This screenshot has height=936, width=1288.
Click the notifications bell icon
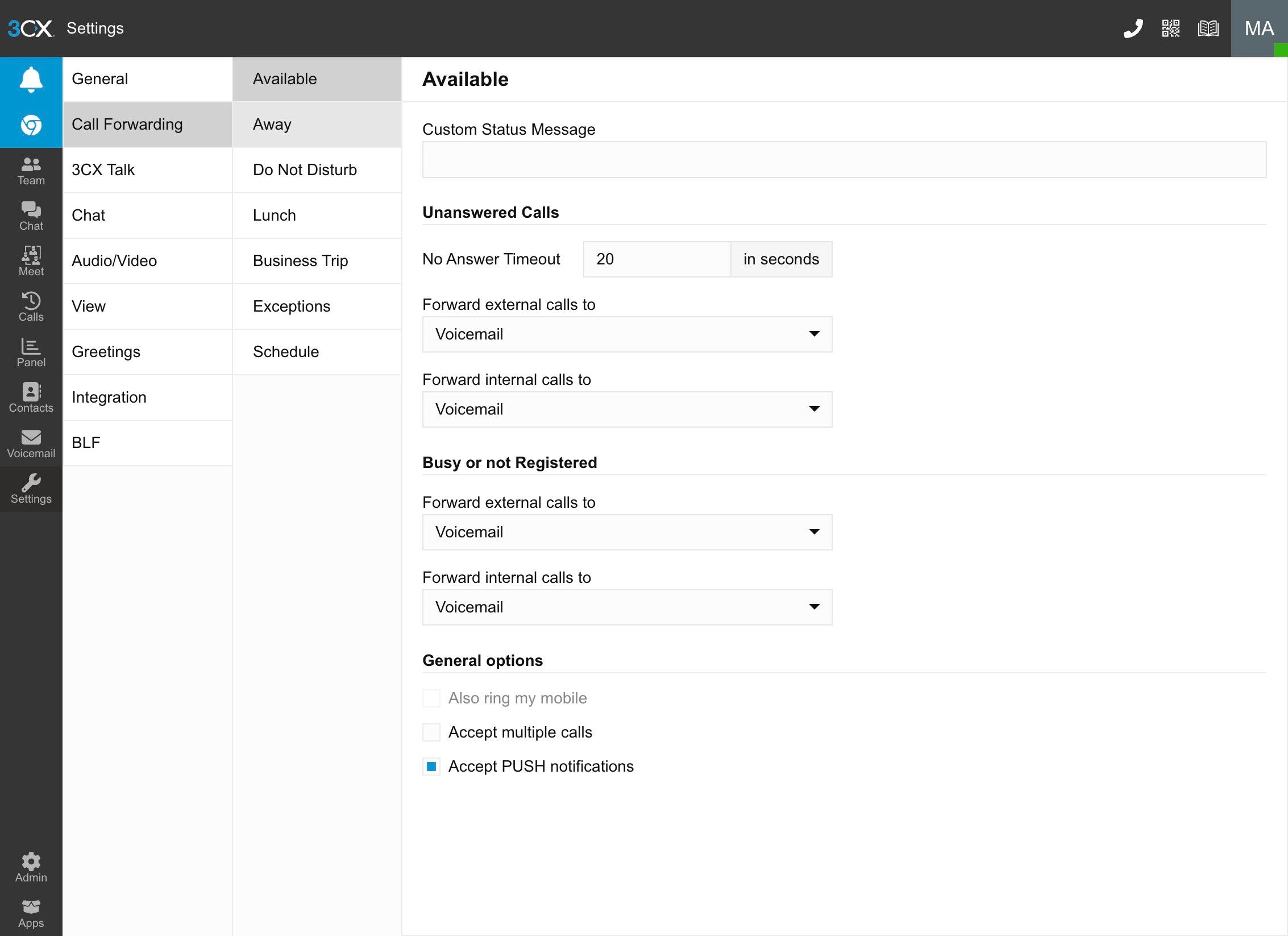[x=31, y=79]
